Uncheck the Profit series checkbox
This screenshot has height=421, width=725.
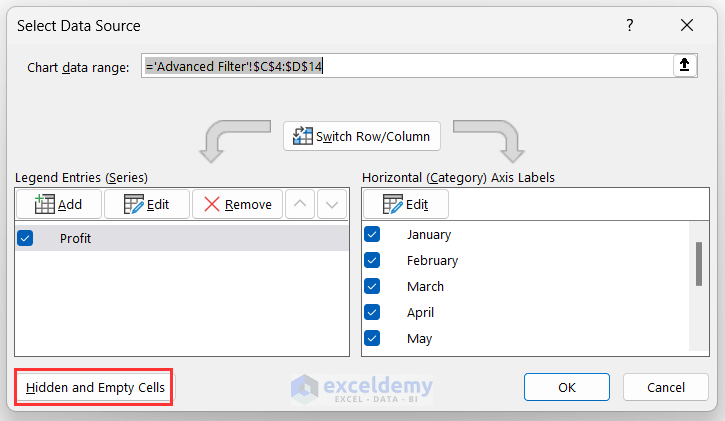tap(26, 238)
